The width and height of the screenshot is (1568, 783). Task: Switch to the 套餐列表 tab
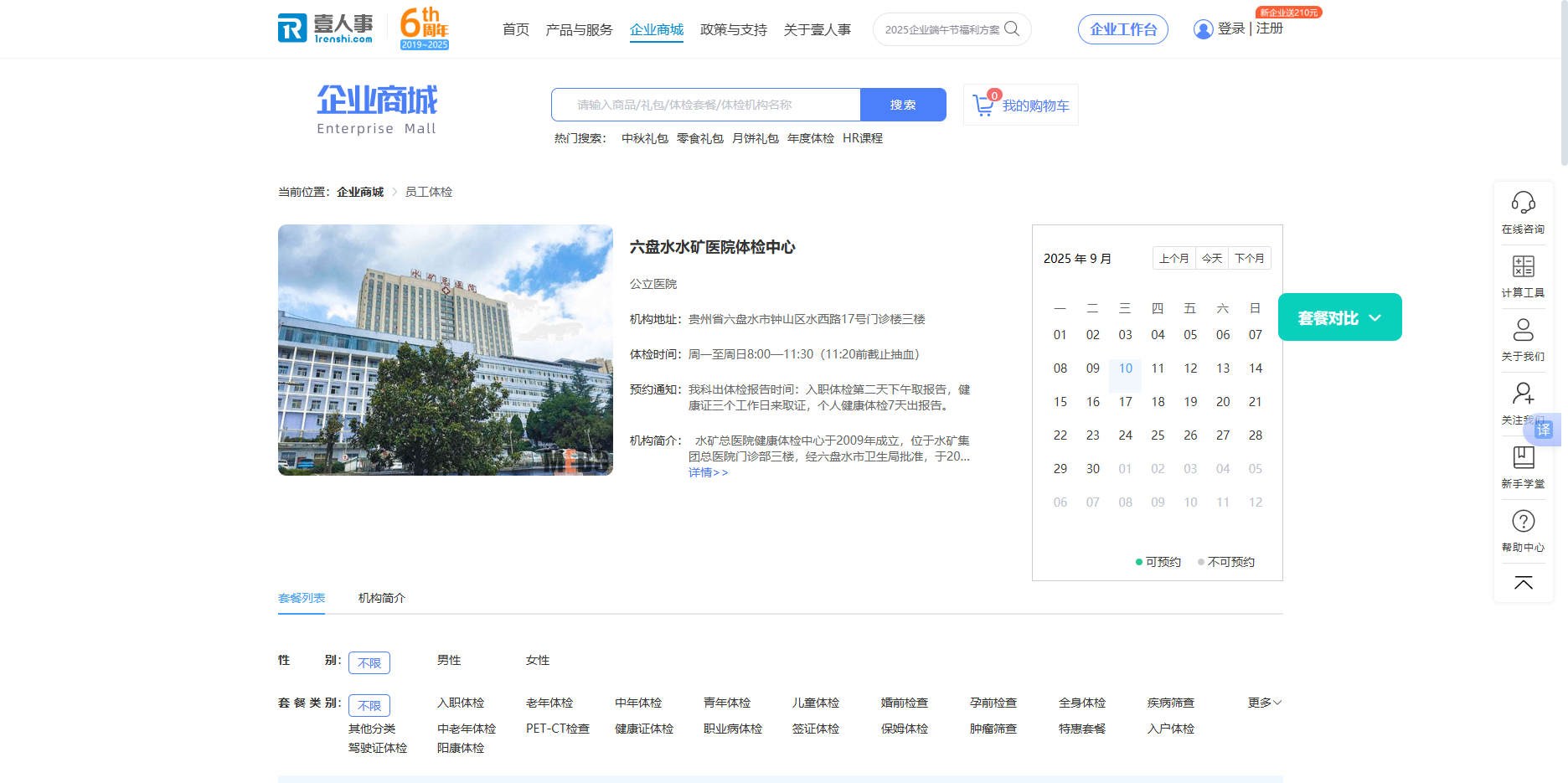pos(302,599)
